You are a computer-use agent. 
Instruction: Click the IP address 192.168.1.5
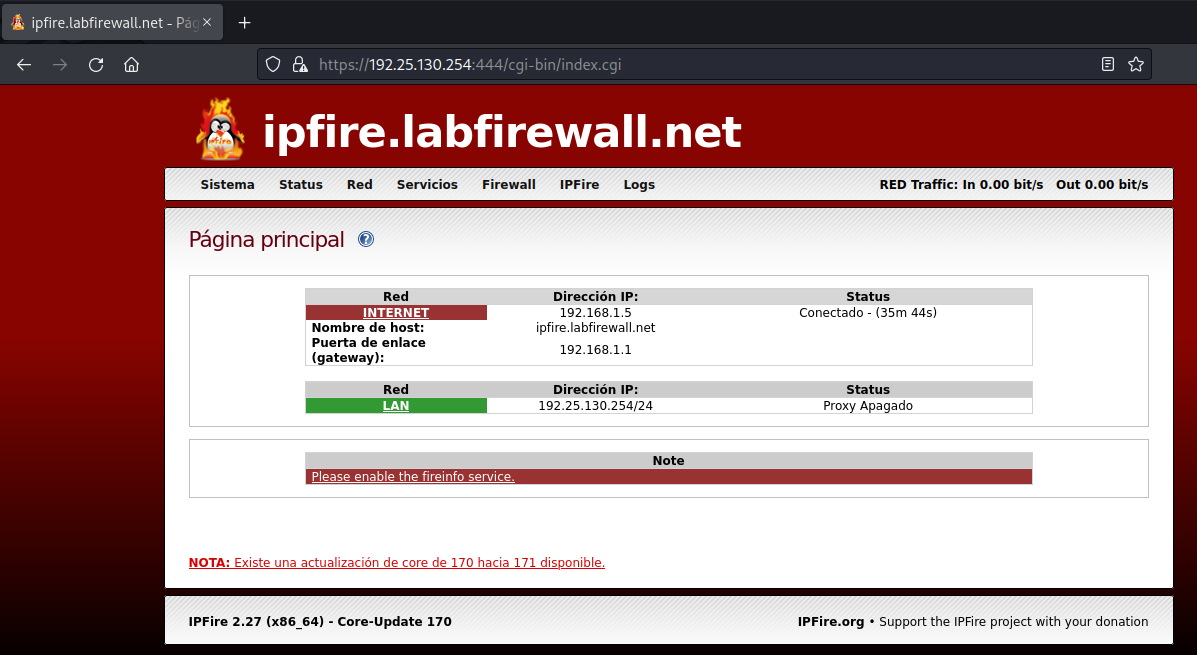click(x=595, y=313)
